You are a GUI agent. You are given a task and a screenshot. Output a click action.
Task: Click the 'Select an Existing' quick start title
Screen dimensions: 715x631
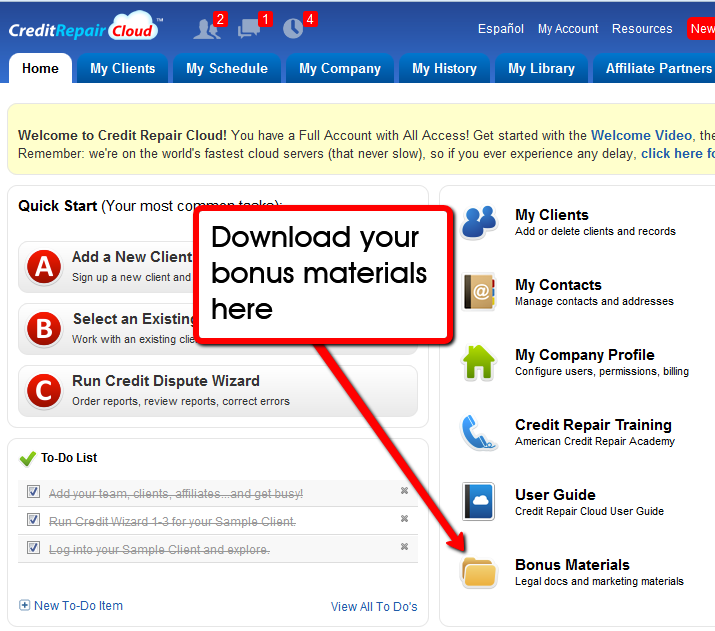coord(134,319)
